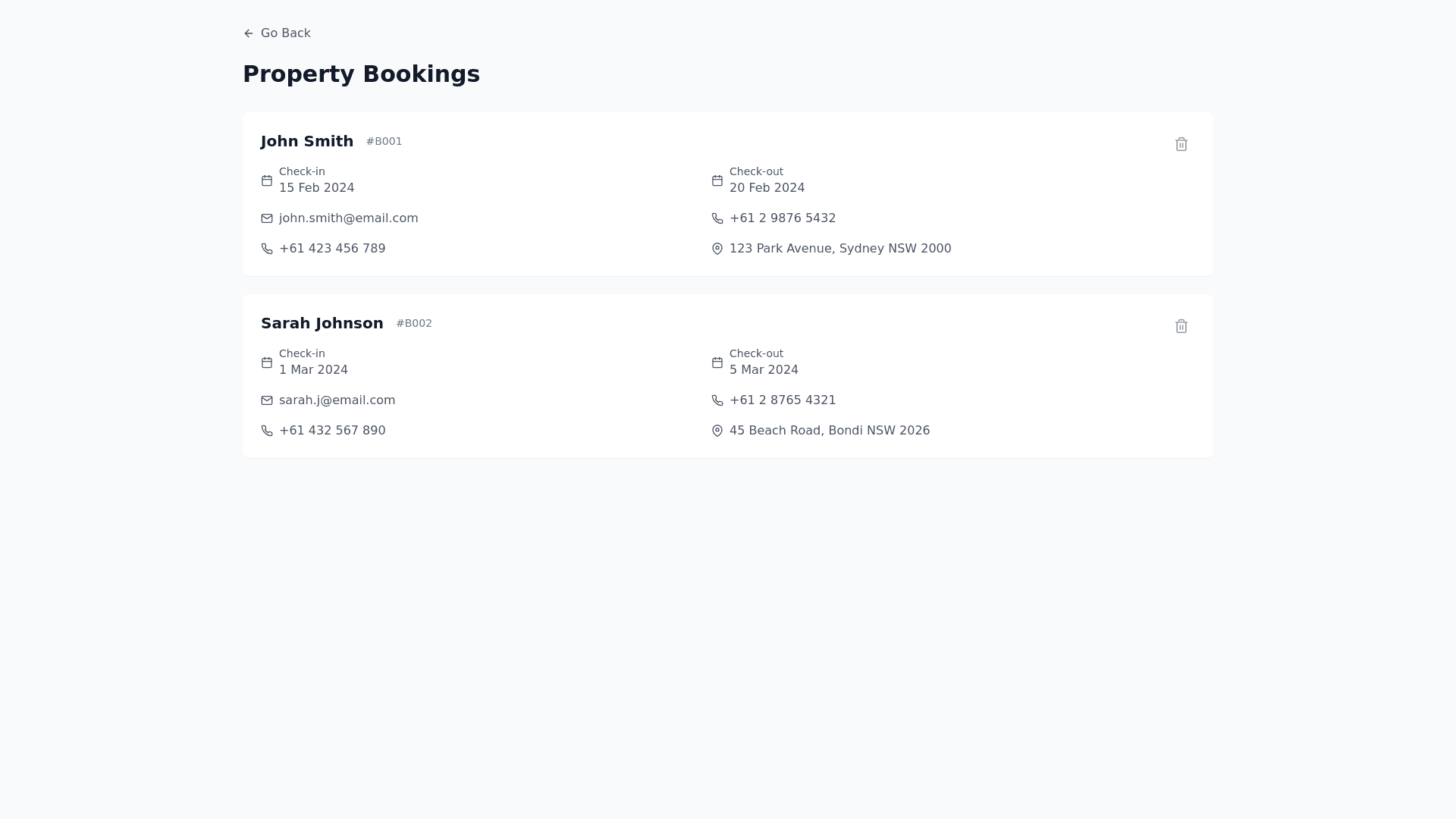Click mobile number +61 423 456 789
This screenshot has width=1456, height=819.
pyautogui.click(x=332, y=249)
